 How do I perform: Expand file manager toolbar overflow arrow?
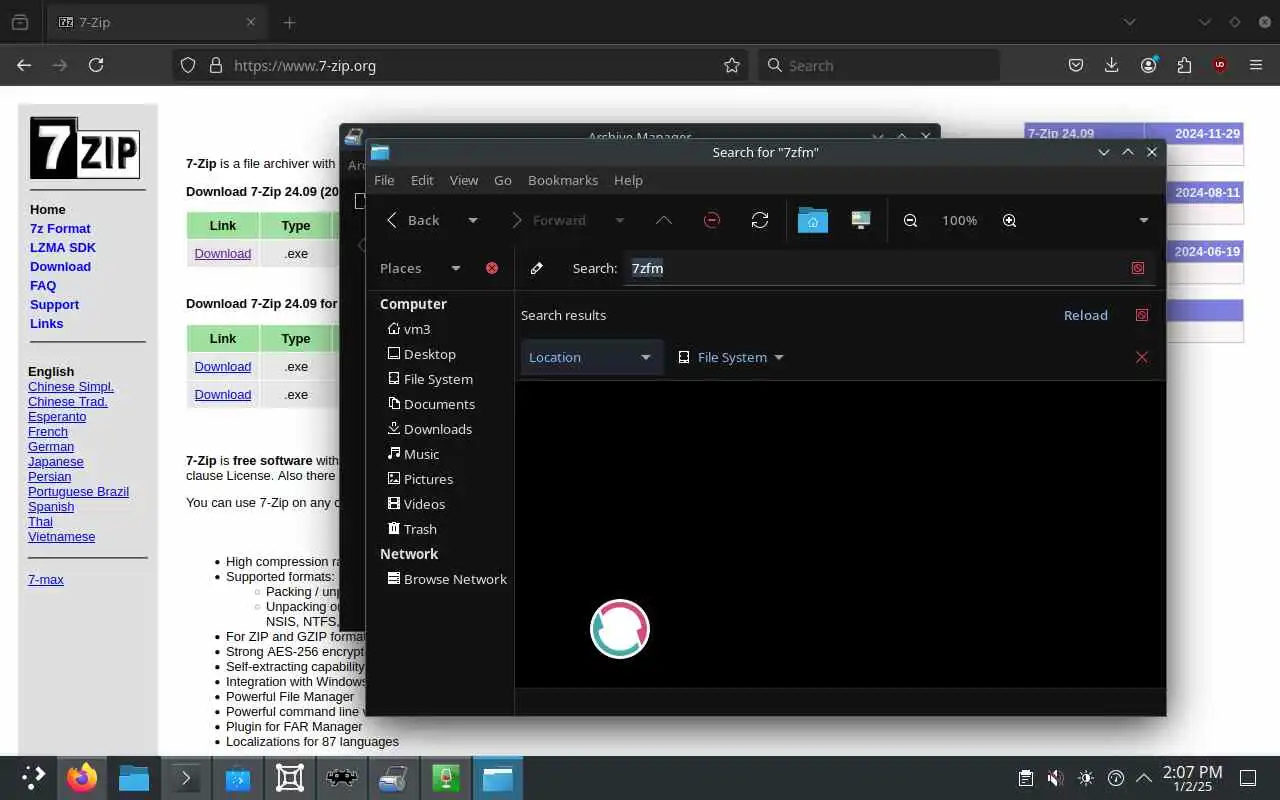coord(1143,220)
